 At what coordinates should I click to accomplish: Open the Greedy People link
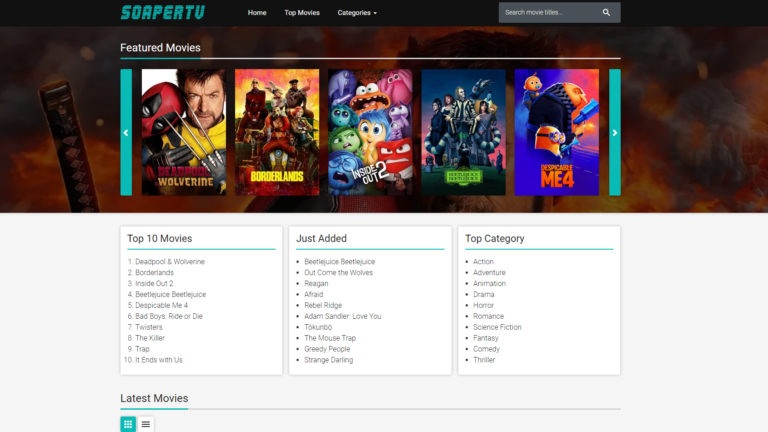pyautogui.click(x=327, y=349)
